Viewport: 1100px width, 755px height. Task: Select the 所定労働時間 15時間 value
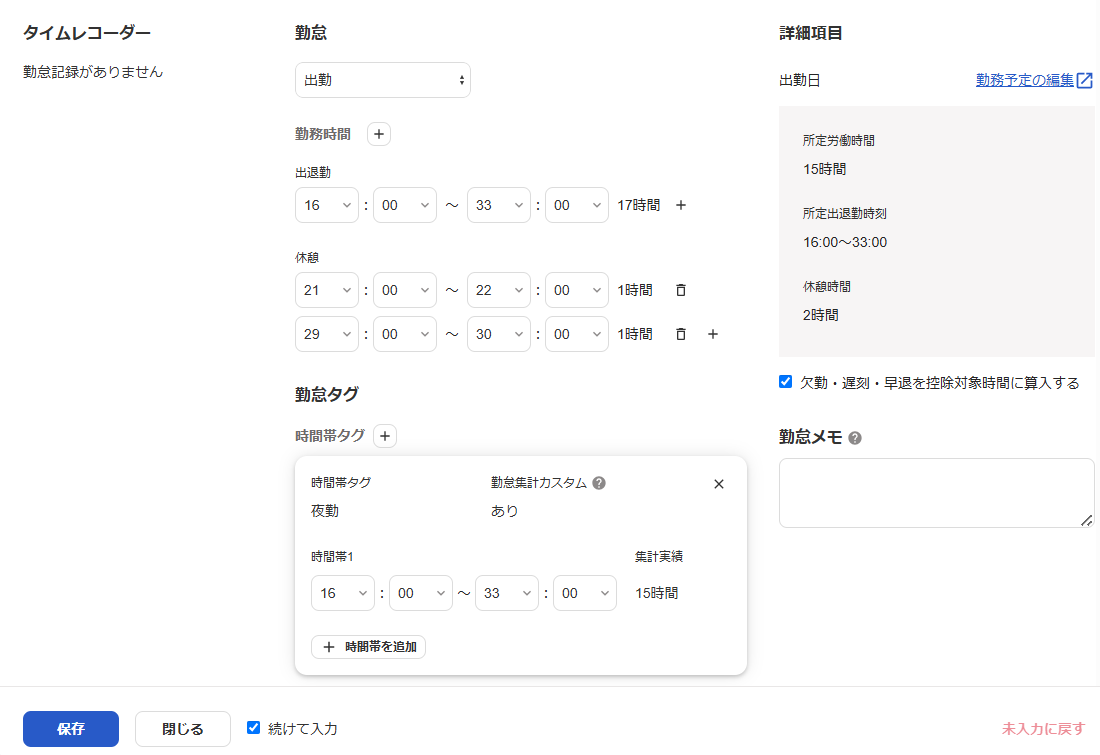click(824, 169)
